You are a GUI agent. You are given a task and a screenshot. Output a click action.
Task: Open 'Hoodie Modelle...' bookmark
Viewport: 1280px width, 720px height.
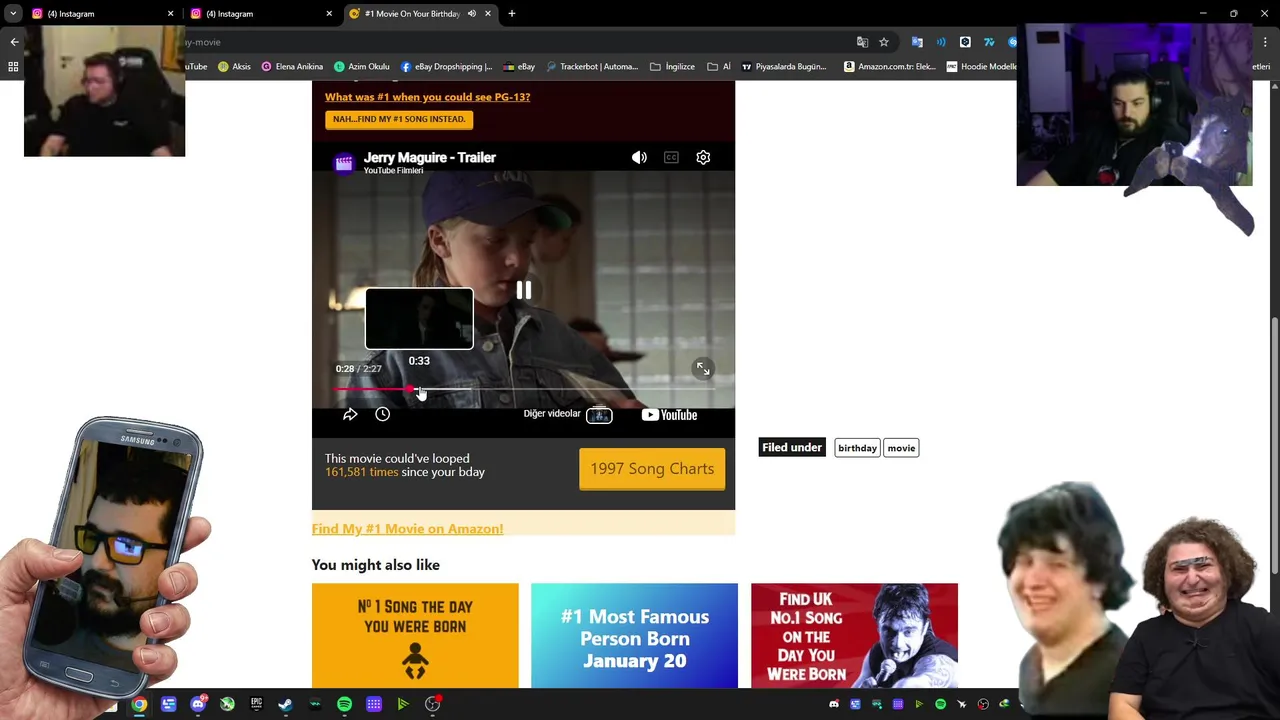click(982, 67)
